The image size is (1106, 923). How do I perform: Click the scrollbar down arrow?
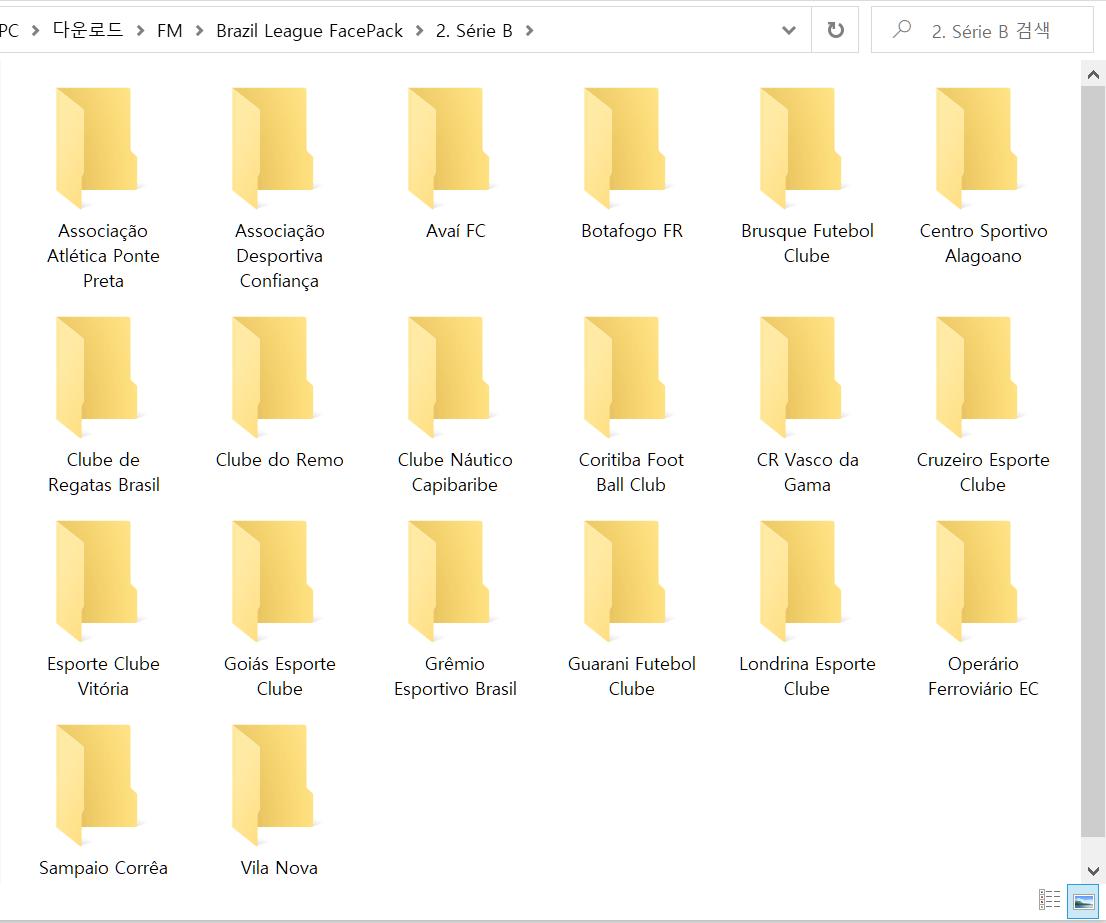[x=1093, y=871]
